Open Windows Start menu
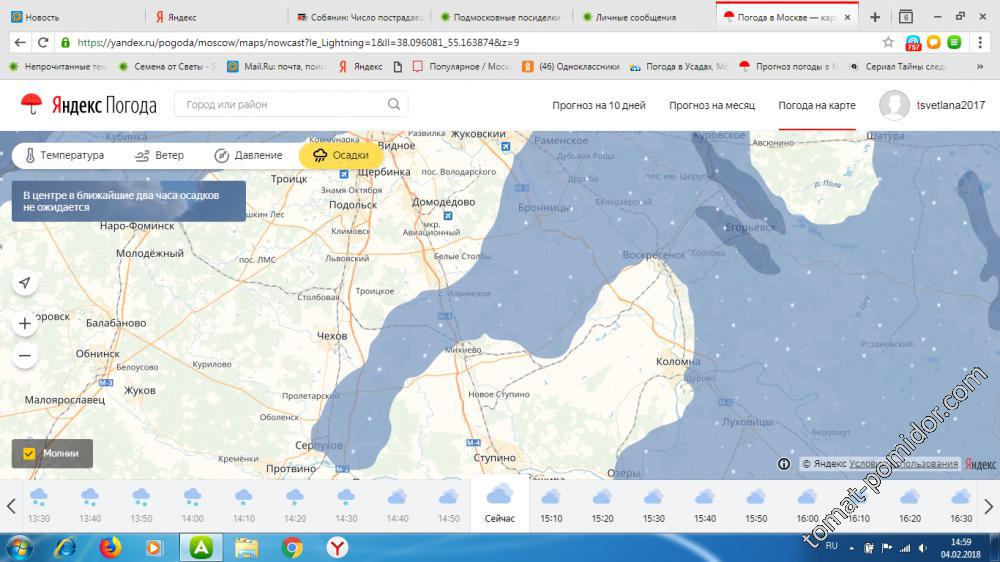 point(18,547)
